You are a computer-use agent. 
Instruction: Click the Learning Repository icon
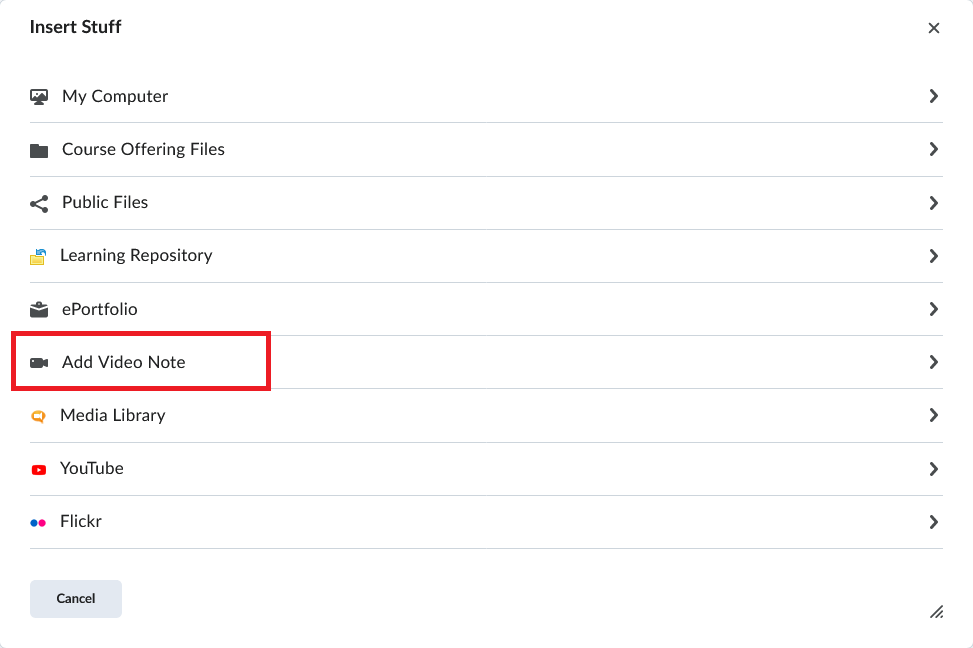38,256
